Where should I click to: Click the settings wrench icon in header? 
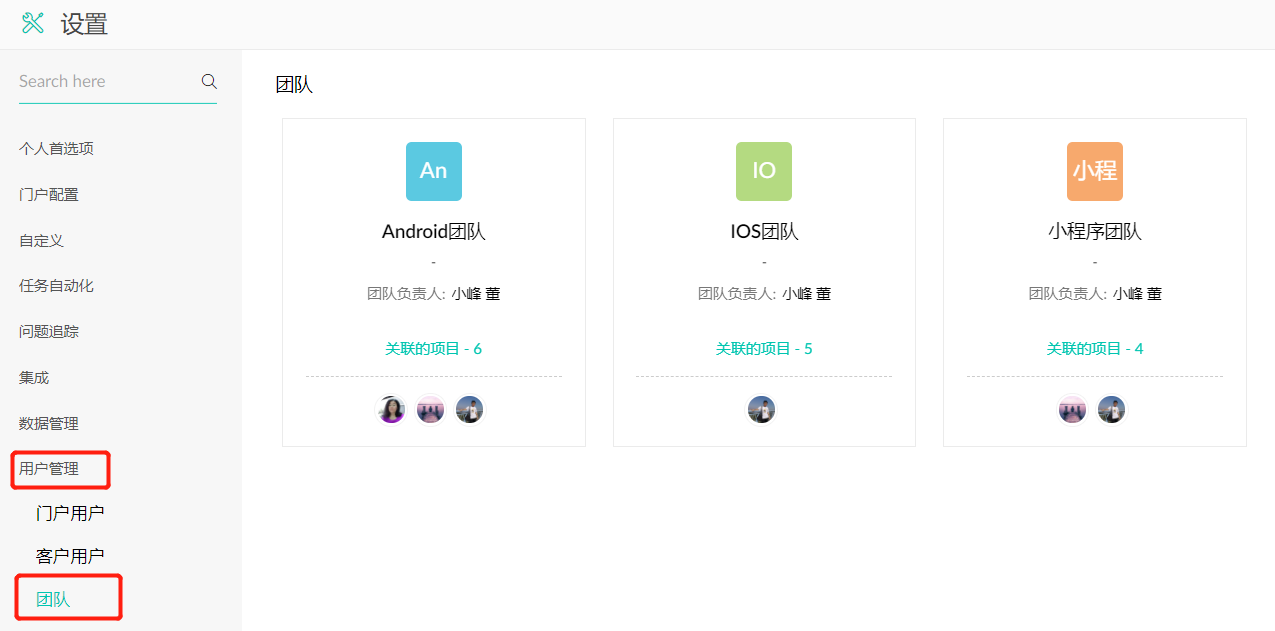tap(33, 24)
